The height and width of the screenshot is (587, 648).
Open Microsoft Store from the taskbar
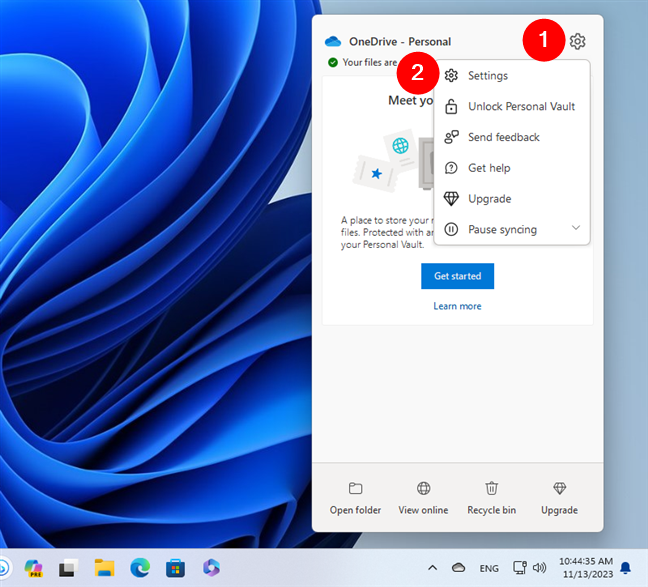coord(175,568)
